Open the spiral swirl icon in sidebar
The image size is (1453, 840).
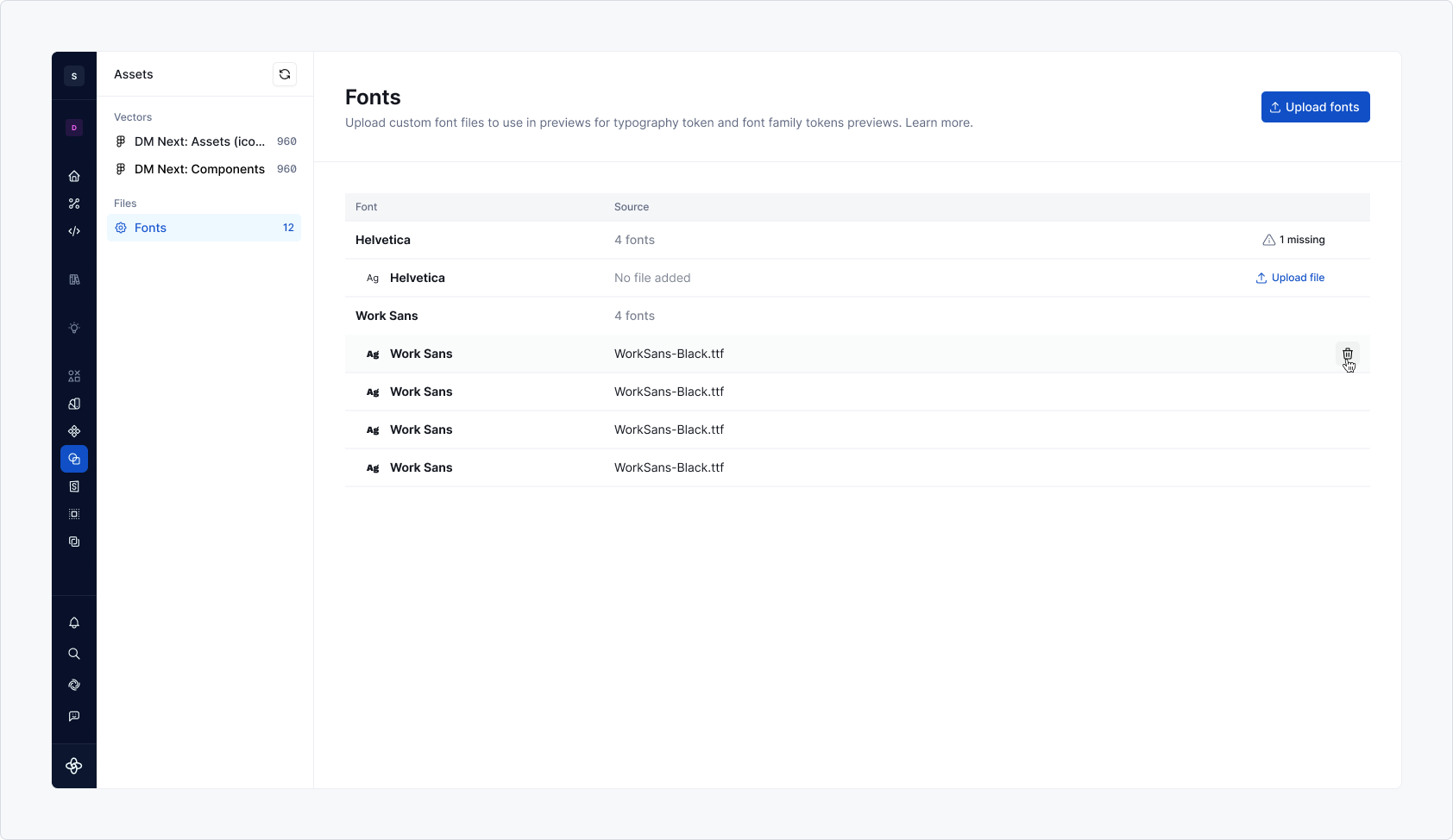click(x=74, y=685)
